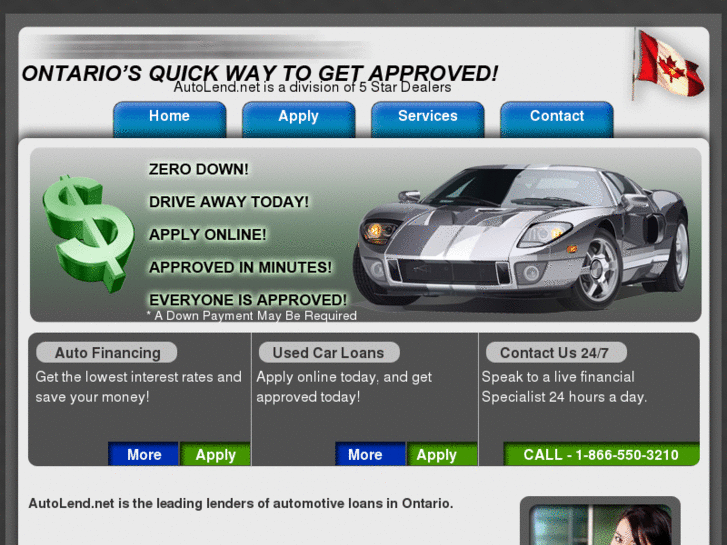Select the Auto Financing heading label
The image size is (727, 545).
[107, 353]
